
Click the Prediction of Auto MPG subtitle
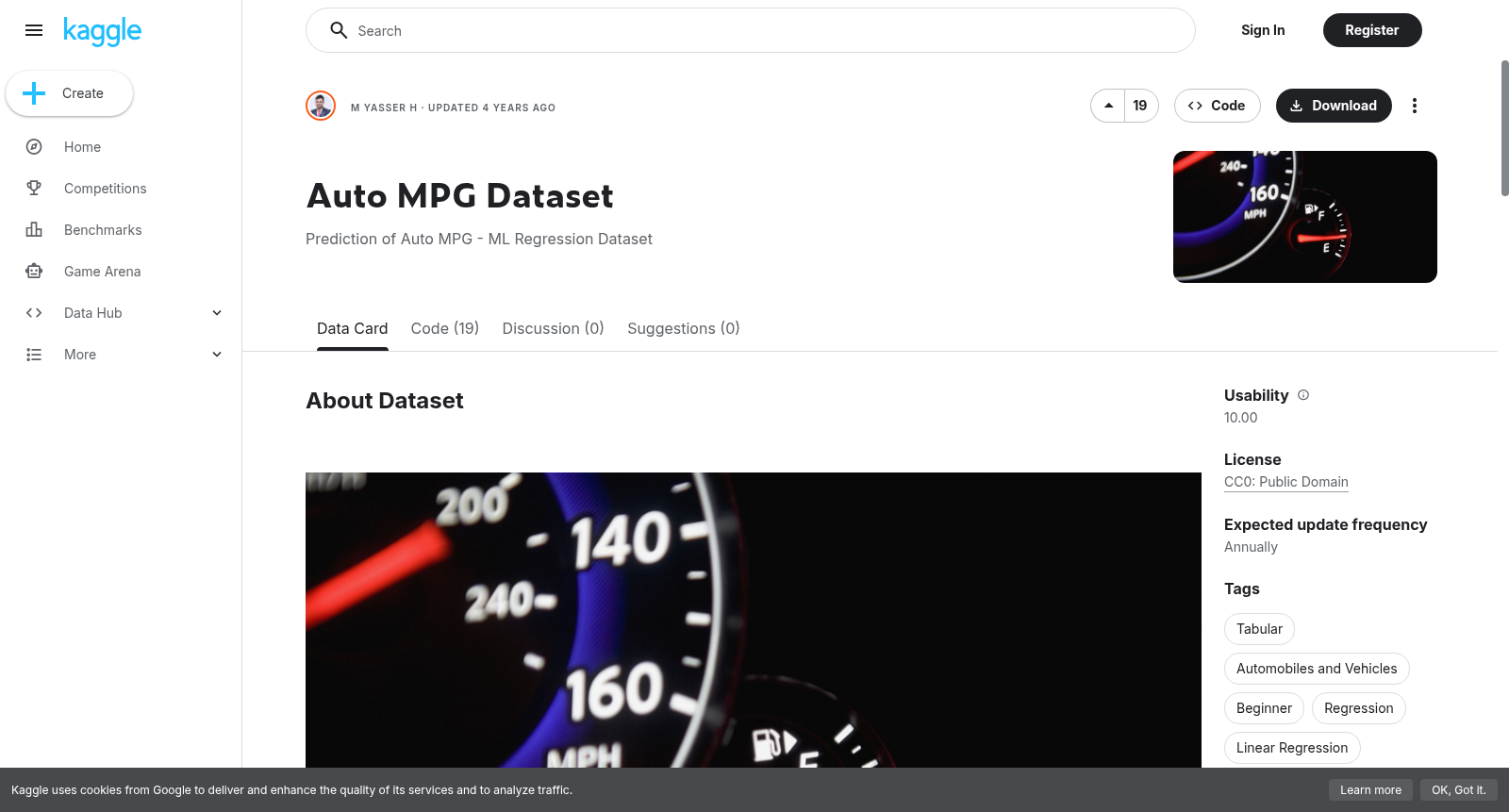479,240
